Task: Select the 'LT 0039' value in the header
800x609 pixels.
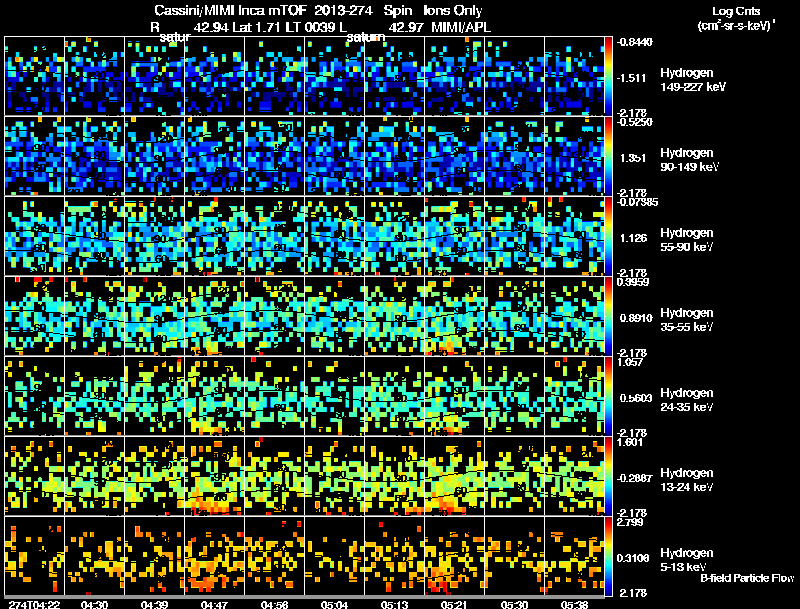Action: pos(311,27)
